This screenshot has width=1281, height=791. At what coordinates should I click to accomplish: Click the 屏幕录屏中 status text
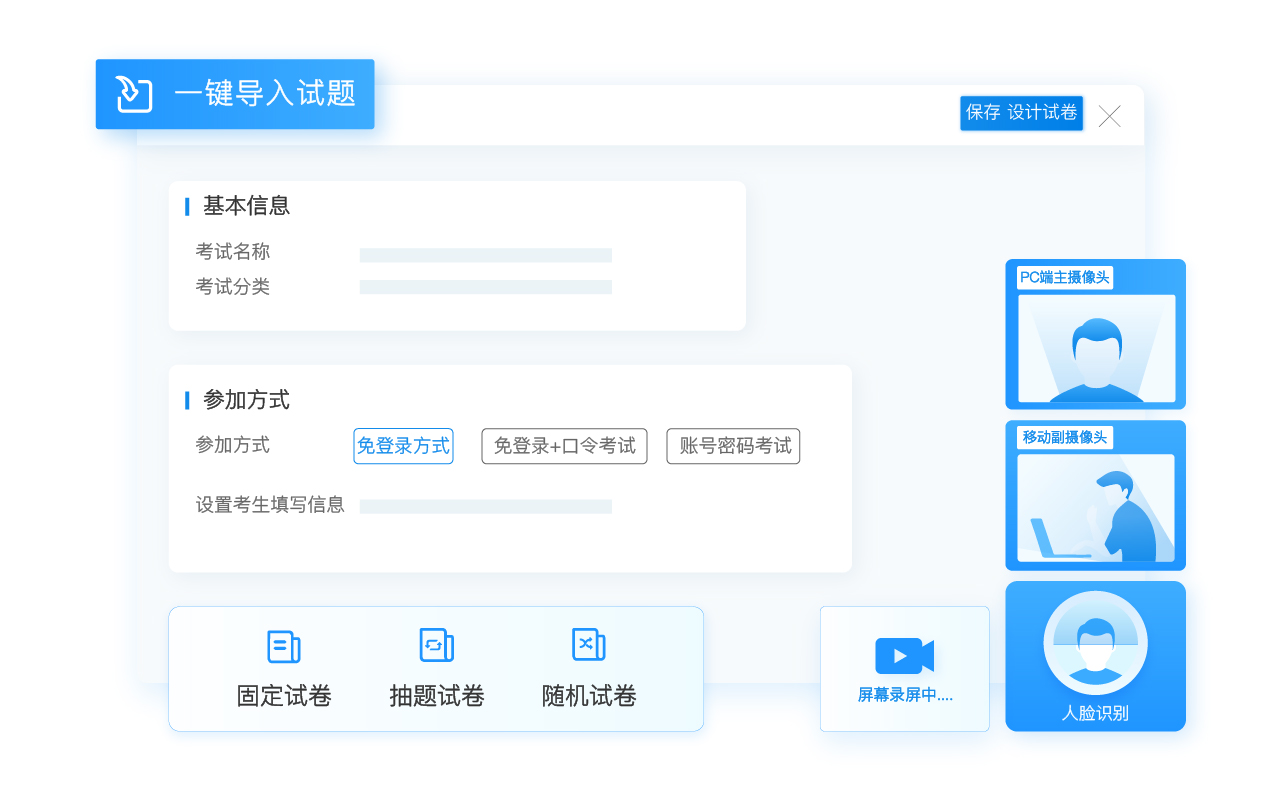905,695
